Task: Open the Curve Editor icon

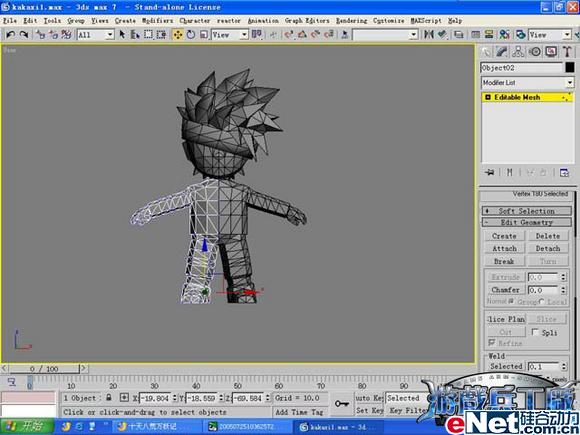Action: click(476, 35)
